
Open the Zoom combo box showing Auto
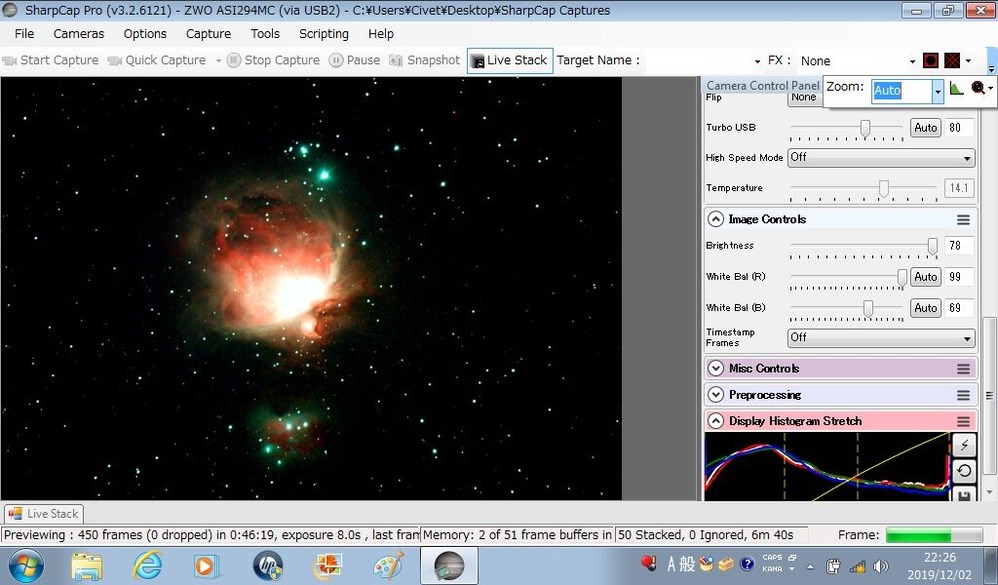pyautogui.click(x=907, y=91)
